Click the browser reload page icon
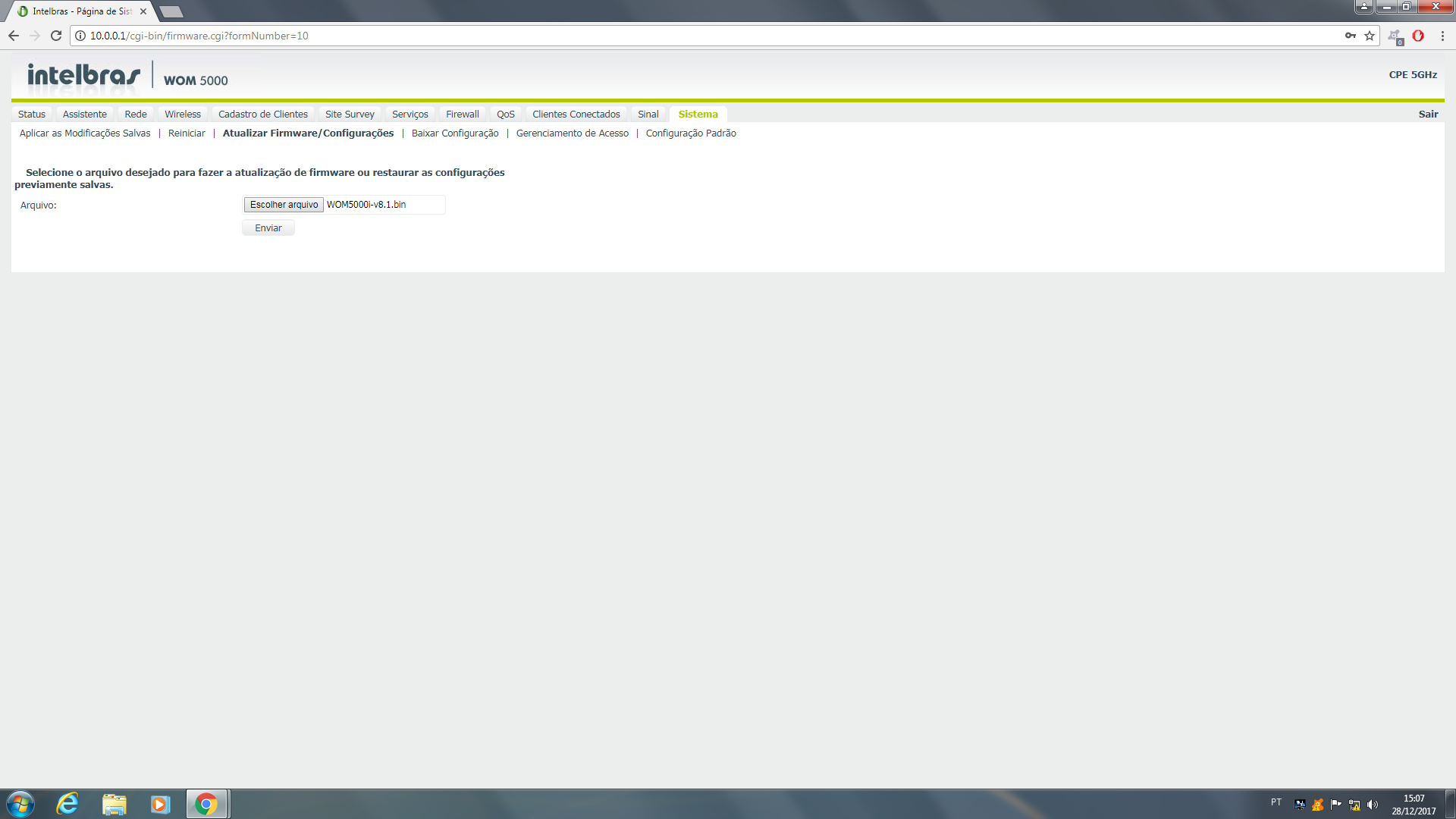The width and height of the screenshot is (1456, 819). pyautogui.click(x=56, y=36)
